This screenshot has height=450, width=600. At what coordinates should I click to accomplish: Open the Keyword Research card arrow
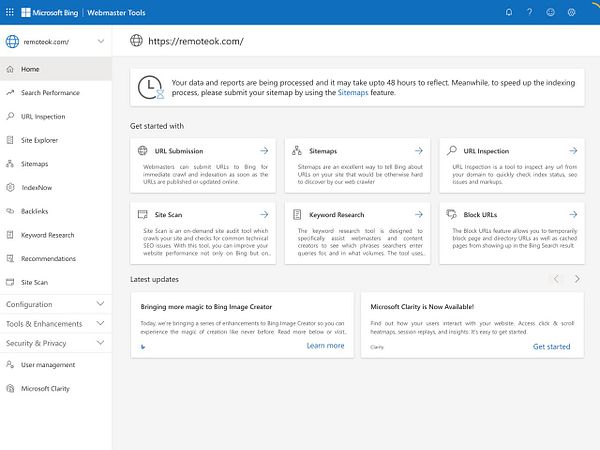coord(419,214)
